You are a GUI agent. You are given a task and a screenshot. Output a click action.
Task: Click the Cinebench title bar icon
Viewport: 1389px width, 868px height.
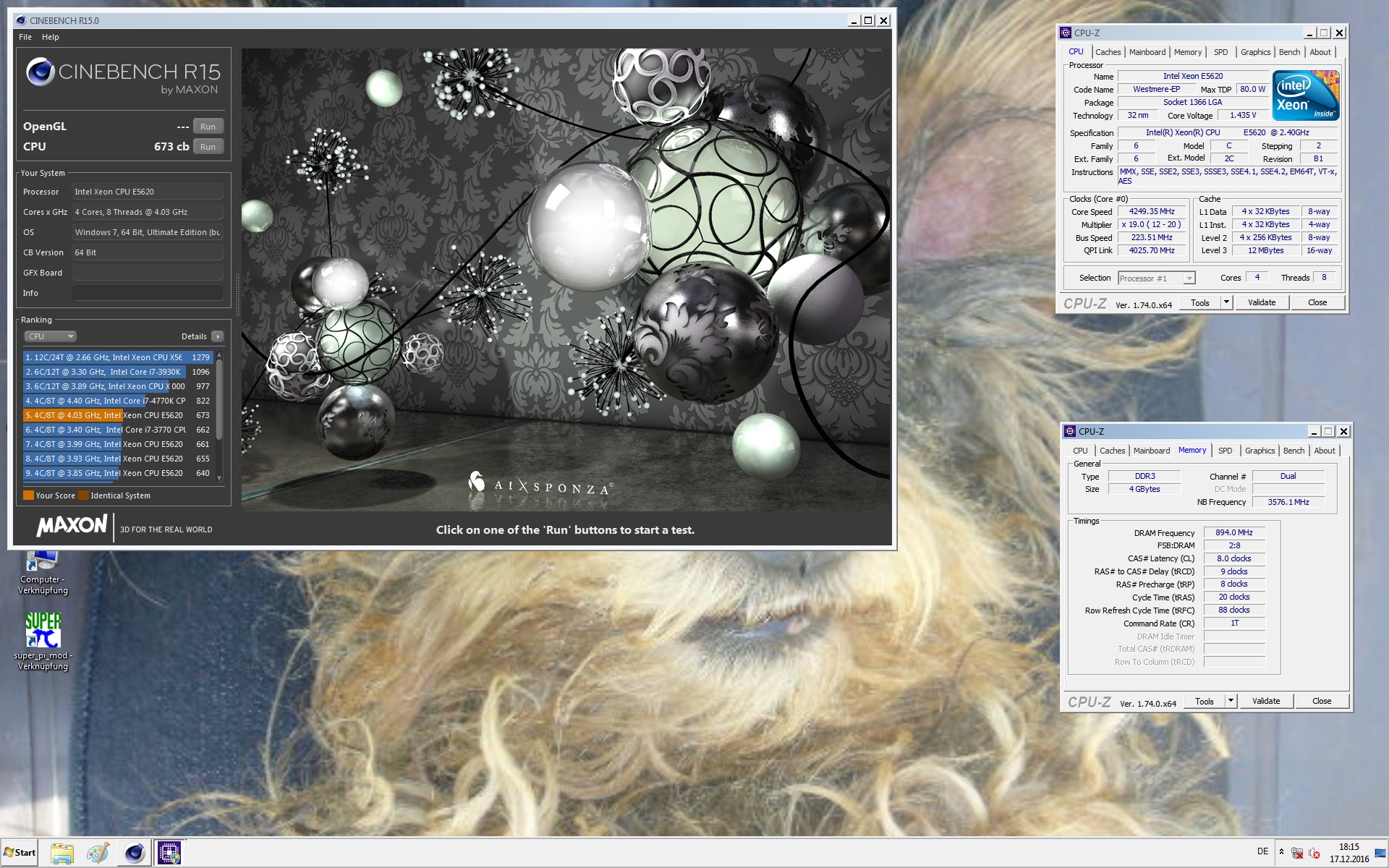20,20
